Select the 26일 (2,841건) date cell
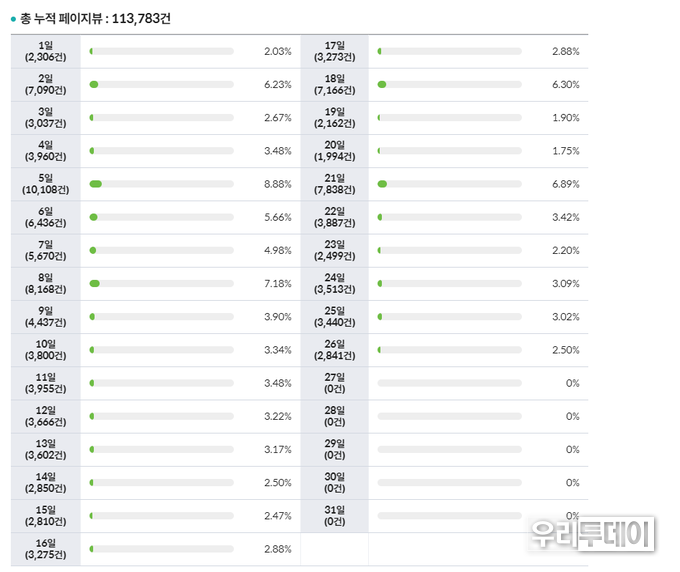 334,350
